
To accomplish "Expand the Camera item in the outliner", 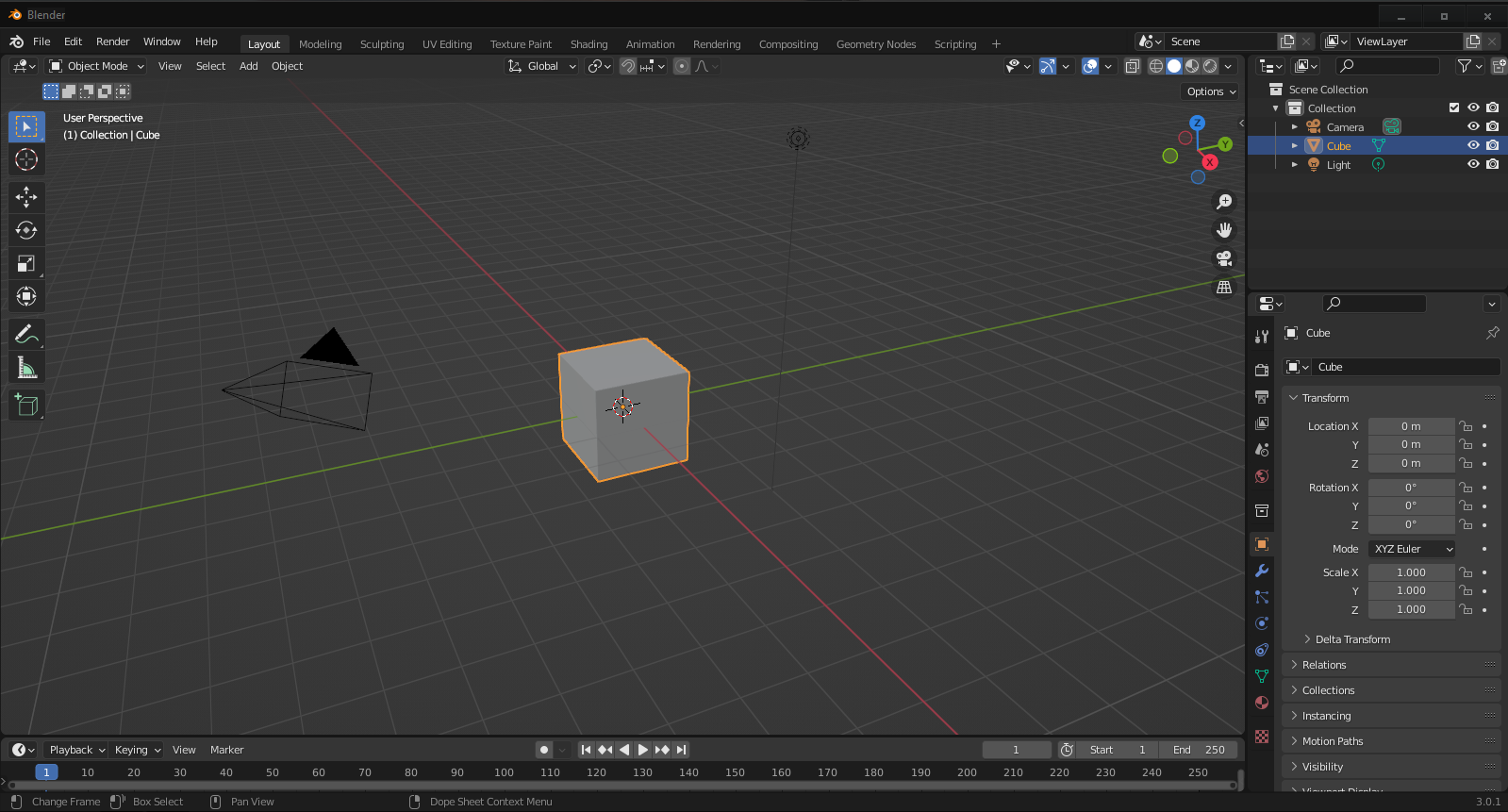I will click(1295, 126).
